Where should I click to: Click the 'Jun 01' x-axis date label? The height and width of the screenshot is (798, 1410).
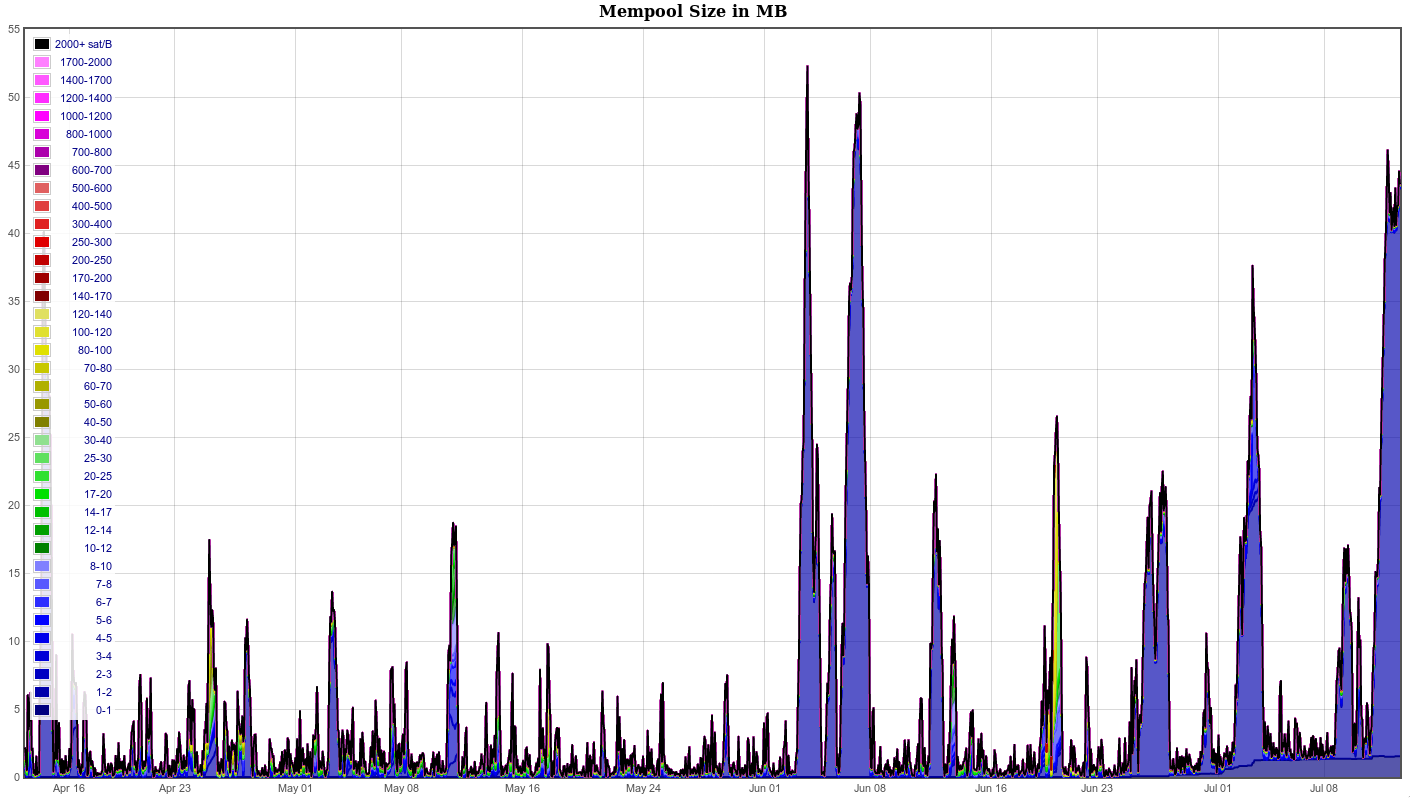(764, 788)
